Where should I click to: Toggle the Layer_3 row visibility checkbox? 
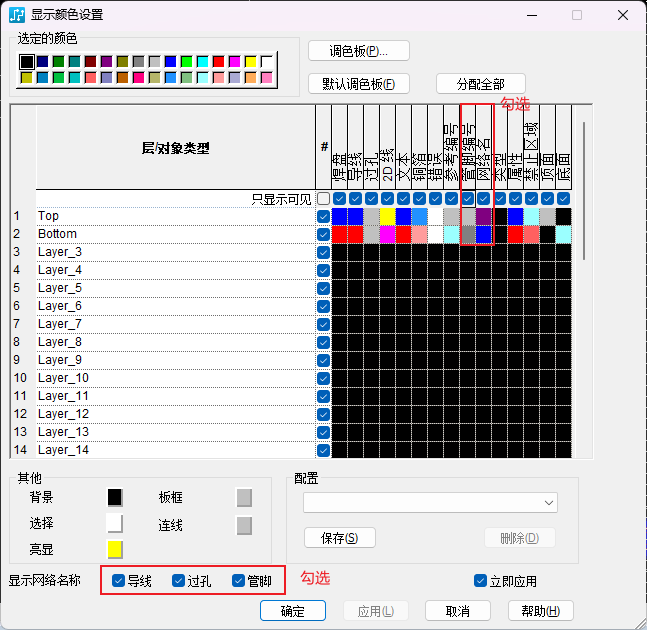pos(323,252)
